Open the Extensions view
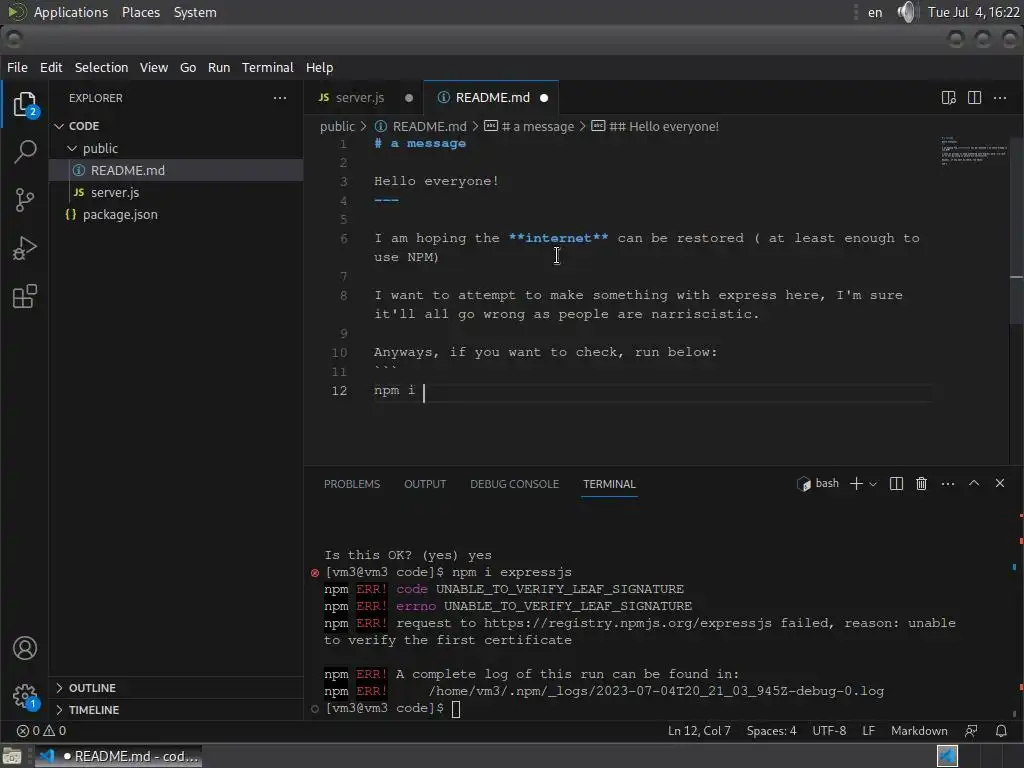Image resolution: width=1024 pixels, height=768 pixels. point(25,296)
